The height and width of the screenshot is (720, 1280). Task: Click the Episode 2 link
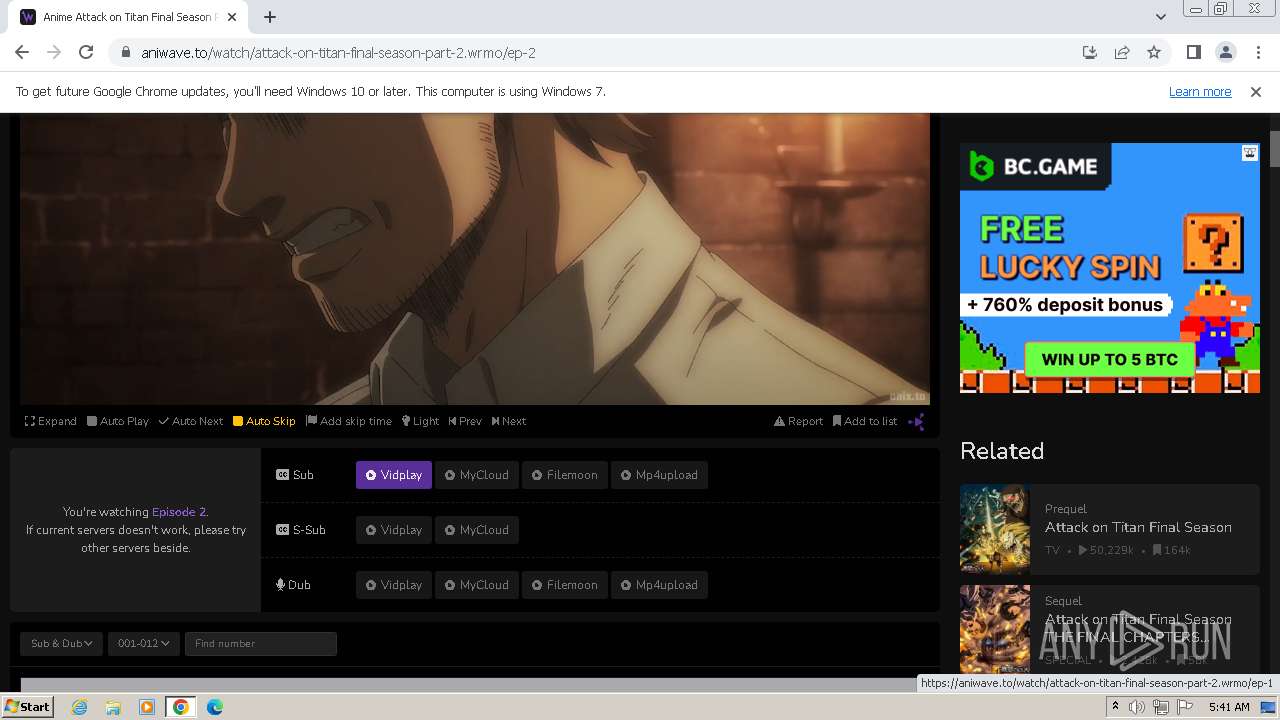pos(179,512)
